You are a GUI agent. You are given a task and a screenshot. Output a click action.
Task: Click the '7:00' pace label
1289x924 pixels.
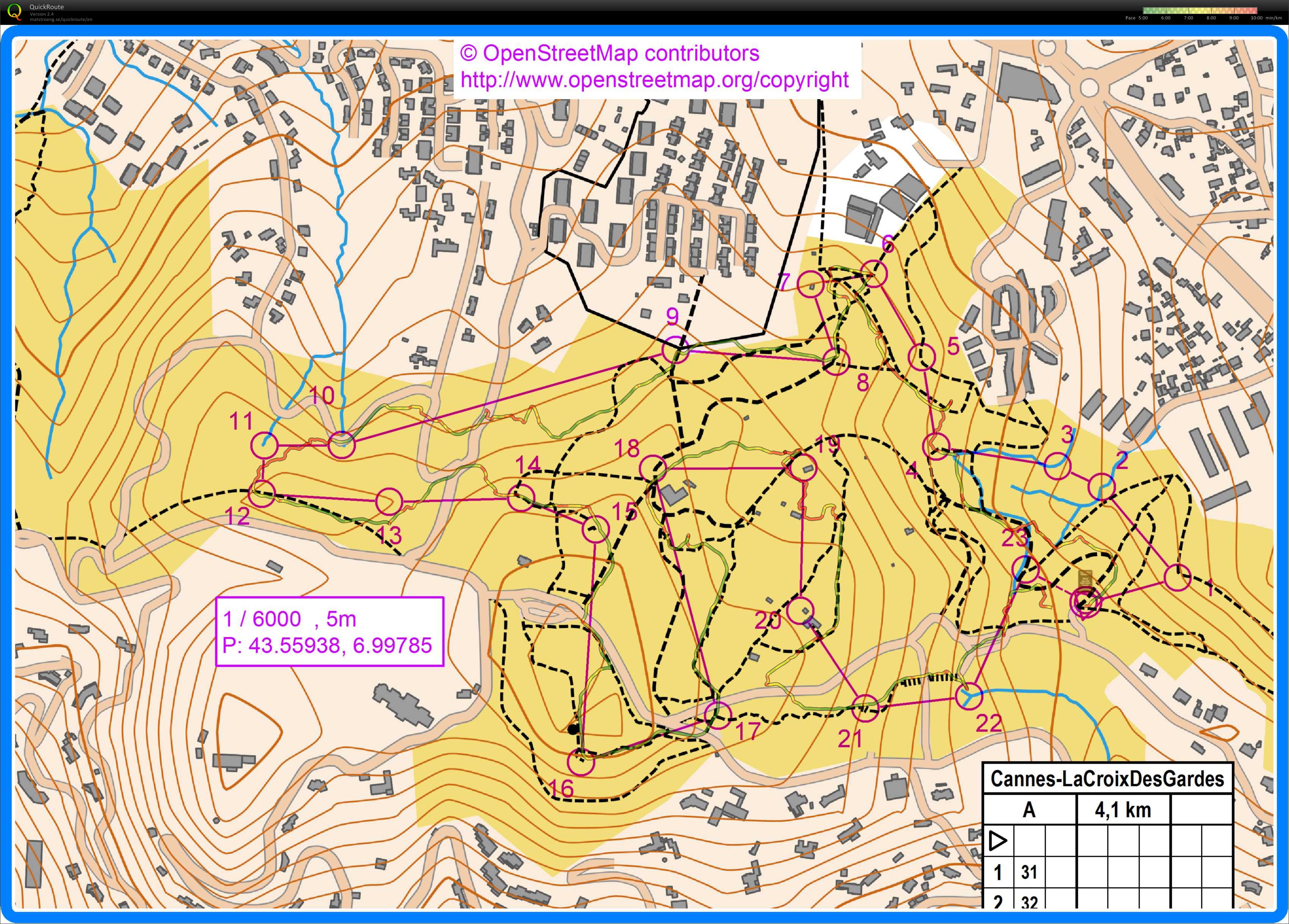(1188, 18)
